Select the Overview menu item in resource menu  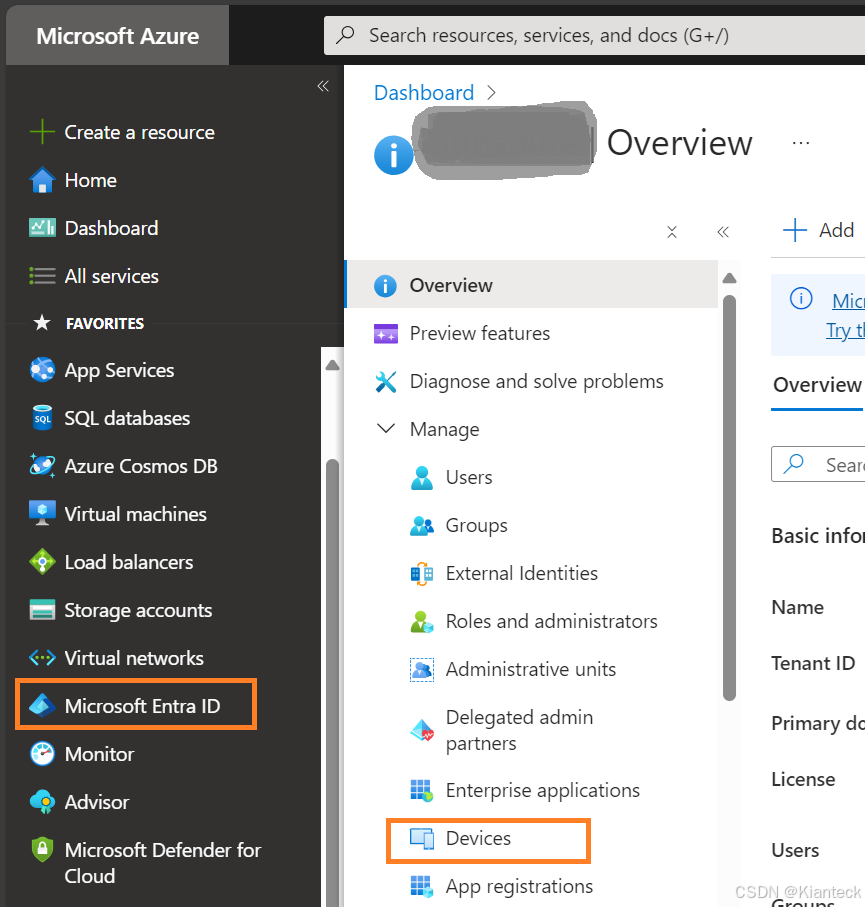(532, 285)
